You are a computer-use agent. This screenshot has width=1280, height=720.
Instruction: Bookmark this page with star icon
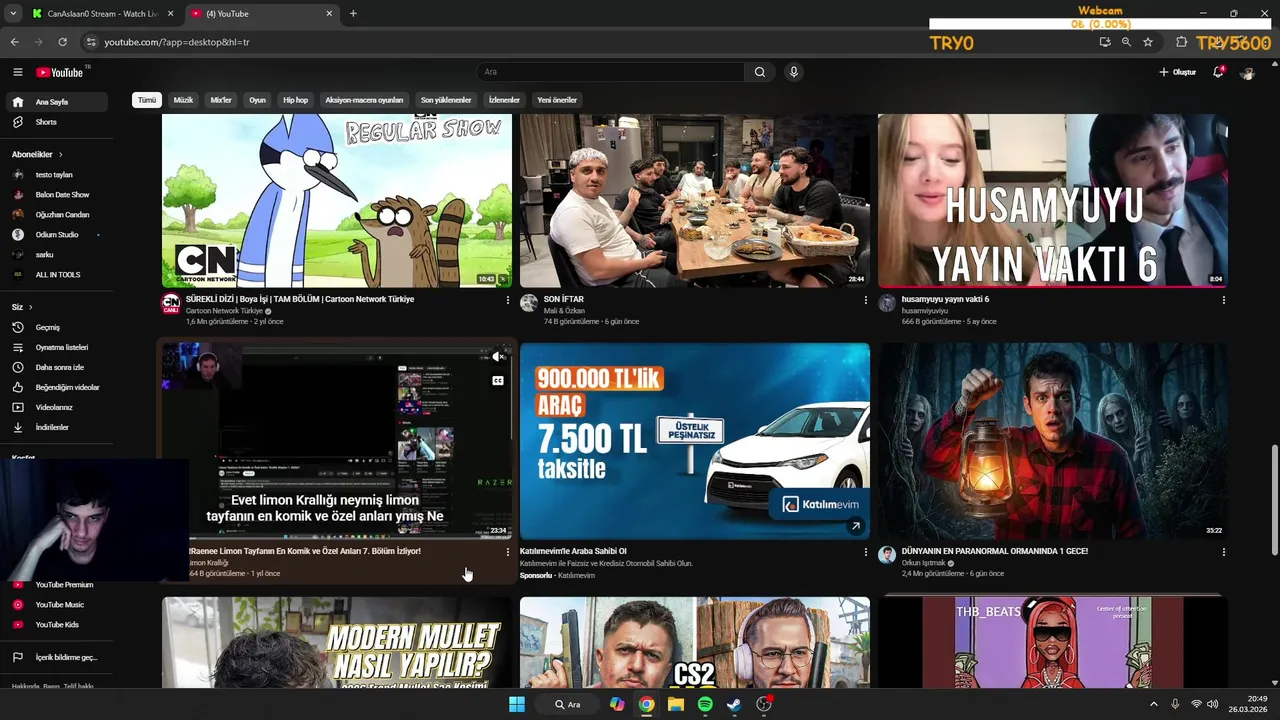pyautogui.click(x=1148, y=42)
